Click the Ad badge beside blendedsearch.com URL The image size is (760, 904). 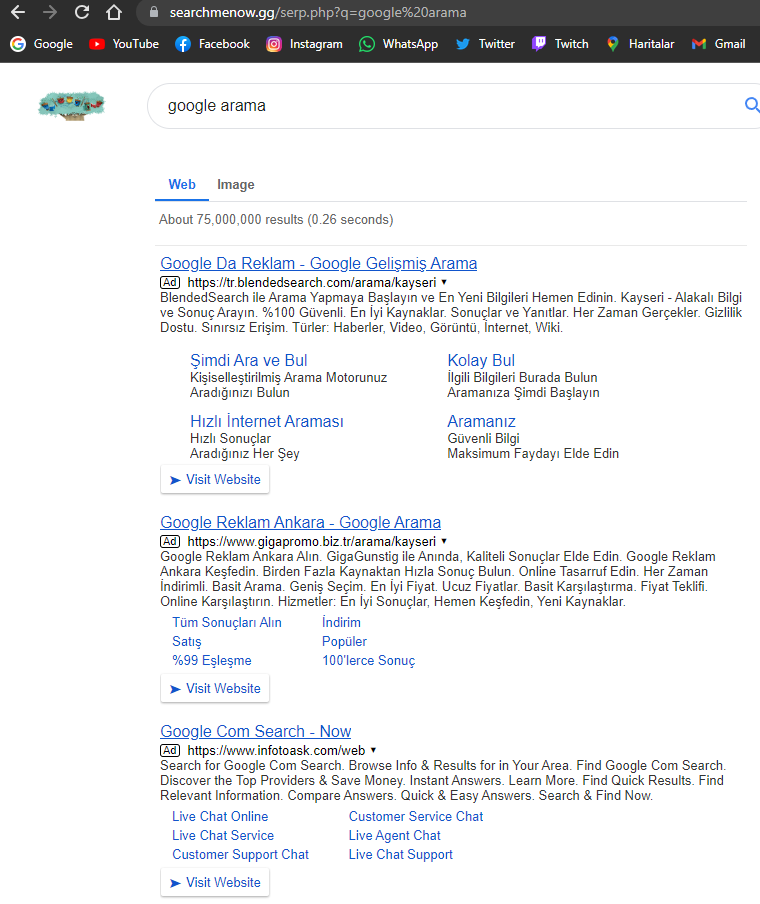click(170, 282)
